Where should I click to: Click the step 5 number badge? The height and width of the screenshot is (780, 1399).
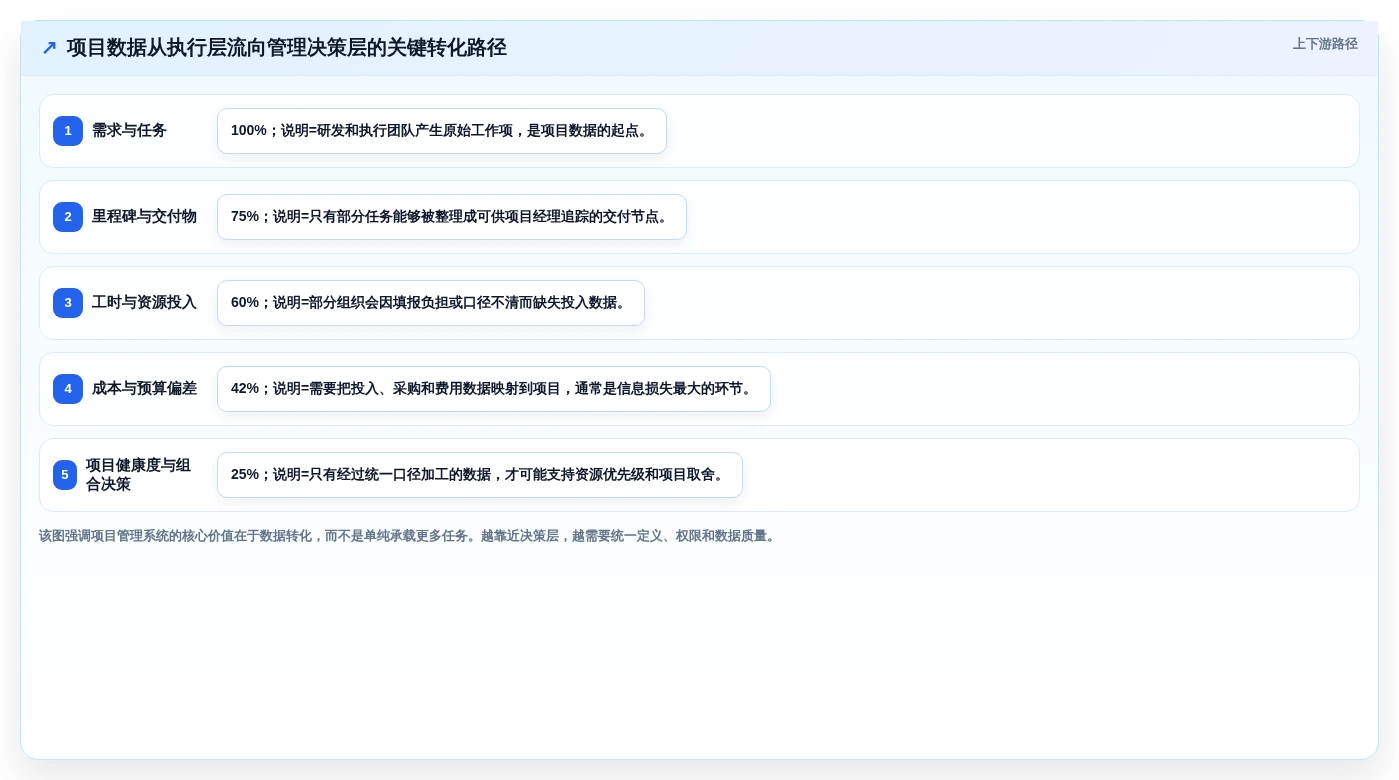point(65,475)
